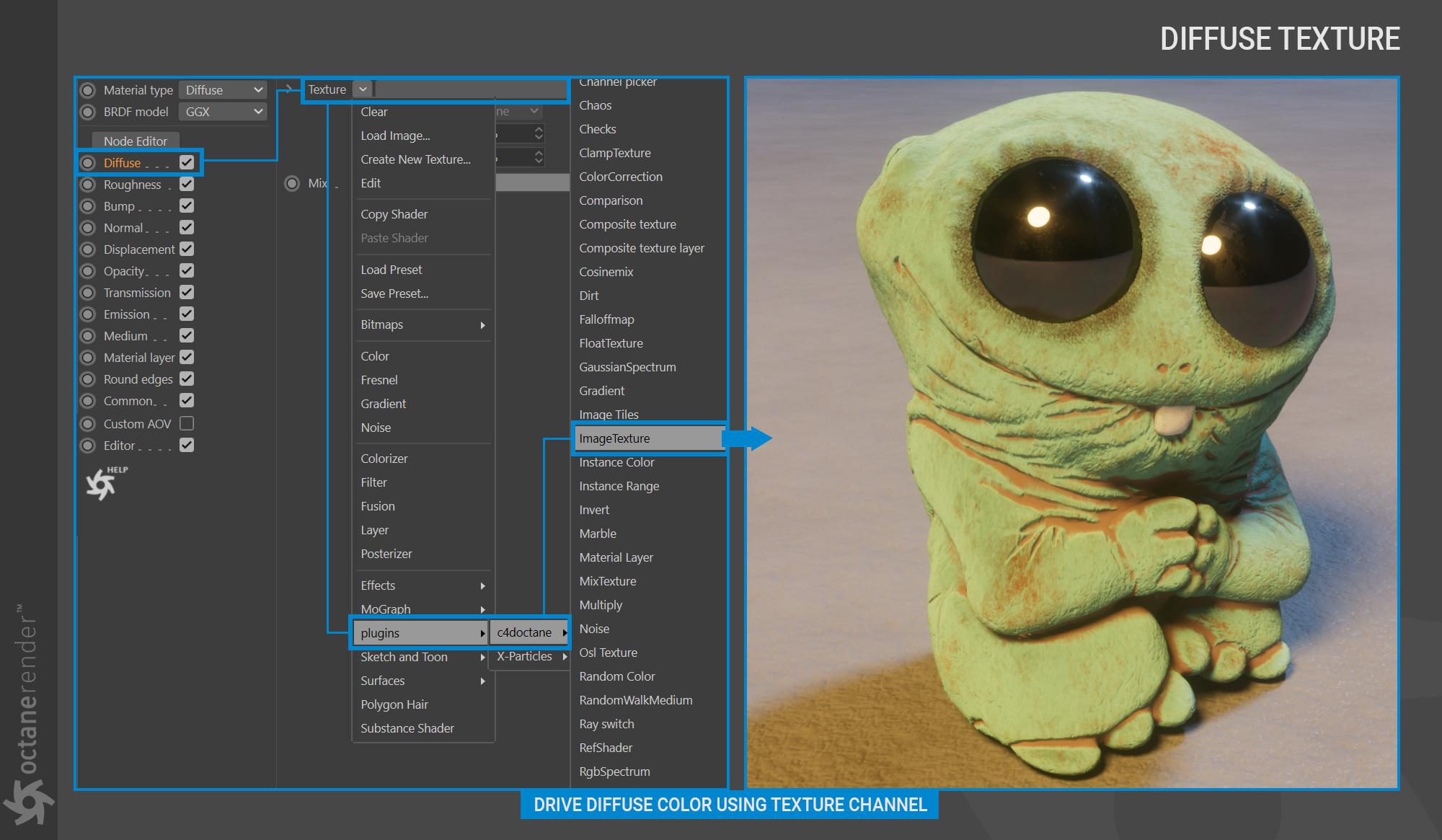Enable the Custom AOV checkbox
Viewport: 1442px width, 840px height.
click(187, 423)
